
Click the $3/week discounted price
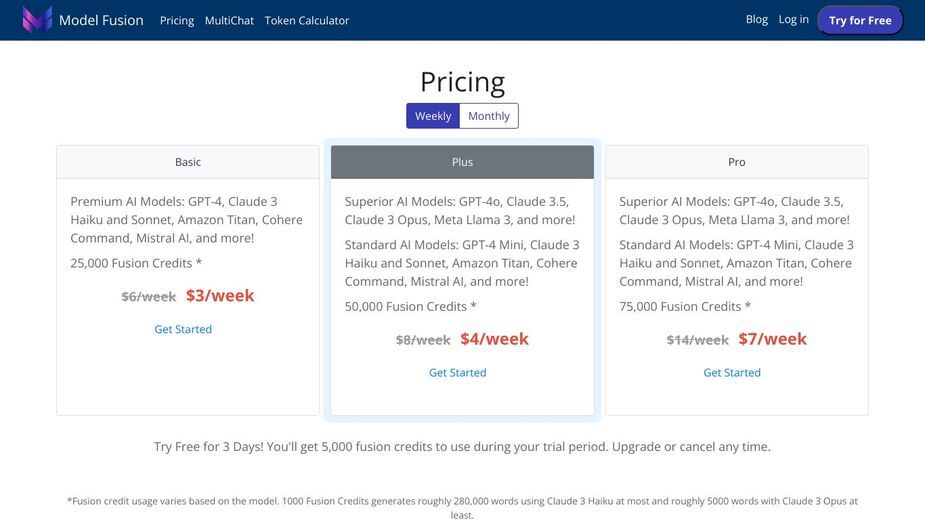220,295
